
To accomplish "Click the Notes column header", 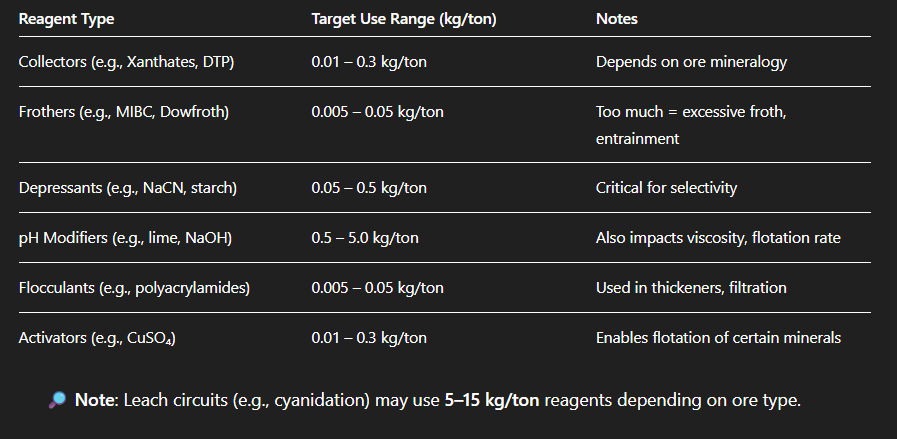I will coord(616,19).
